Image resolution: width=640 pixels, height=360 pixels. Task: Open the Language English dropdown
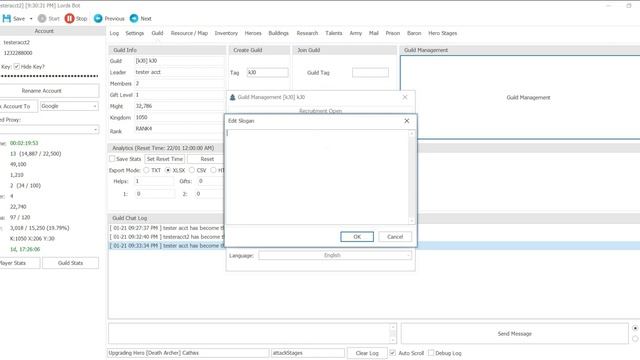click(x=335, y=255)
